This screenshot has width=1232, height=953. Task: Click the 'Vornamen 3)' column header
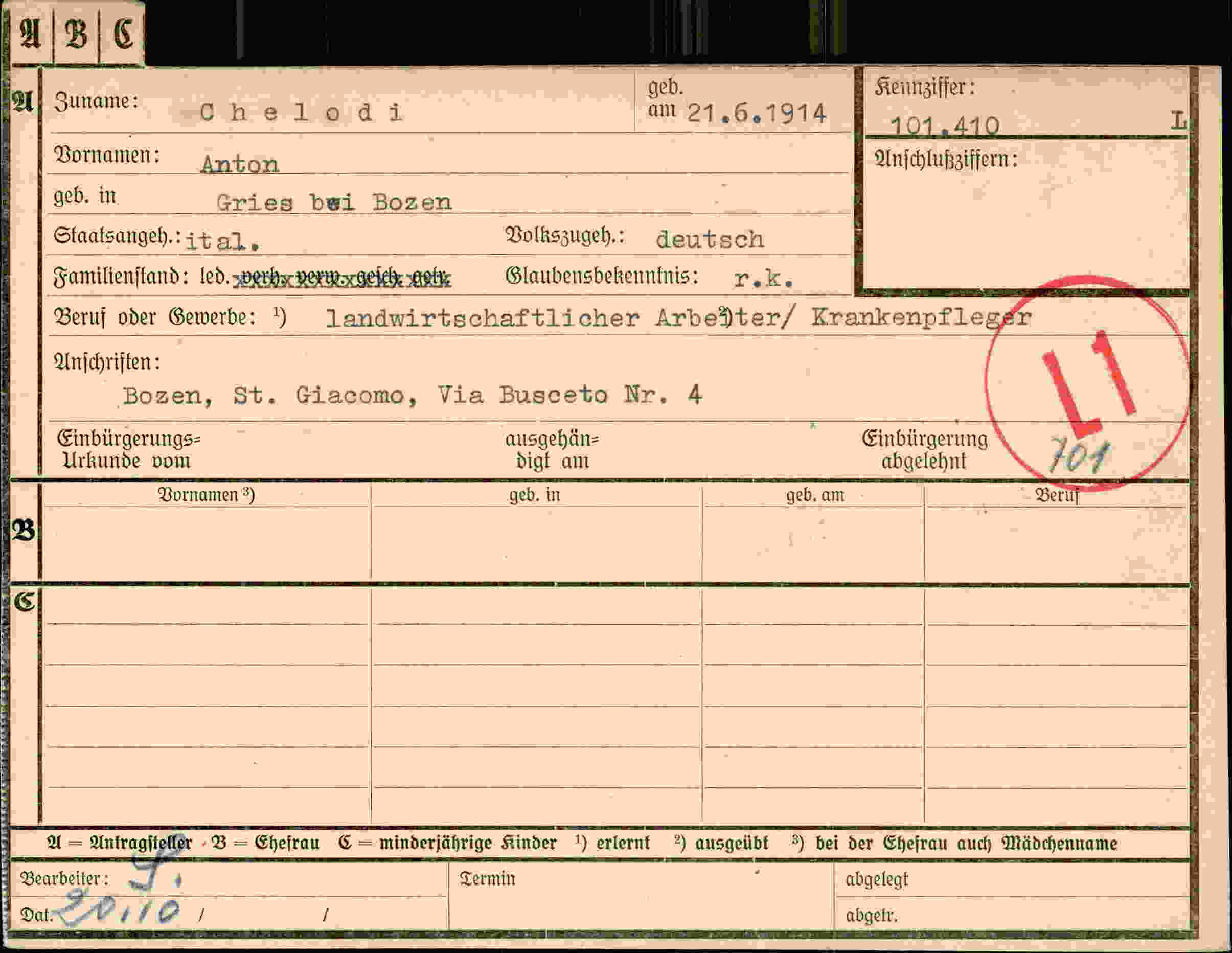[207, 495]
